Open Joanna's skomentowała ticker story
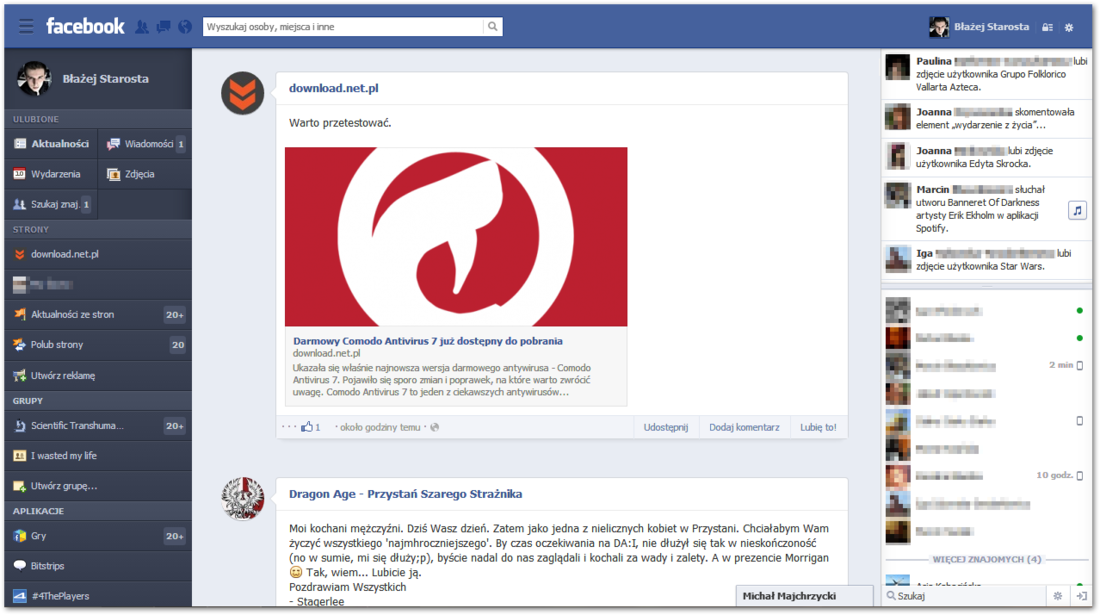 tap(986, 119)
